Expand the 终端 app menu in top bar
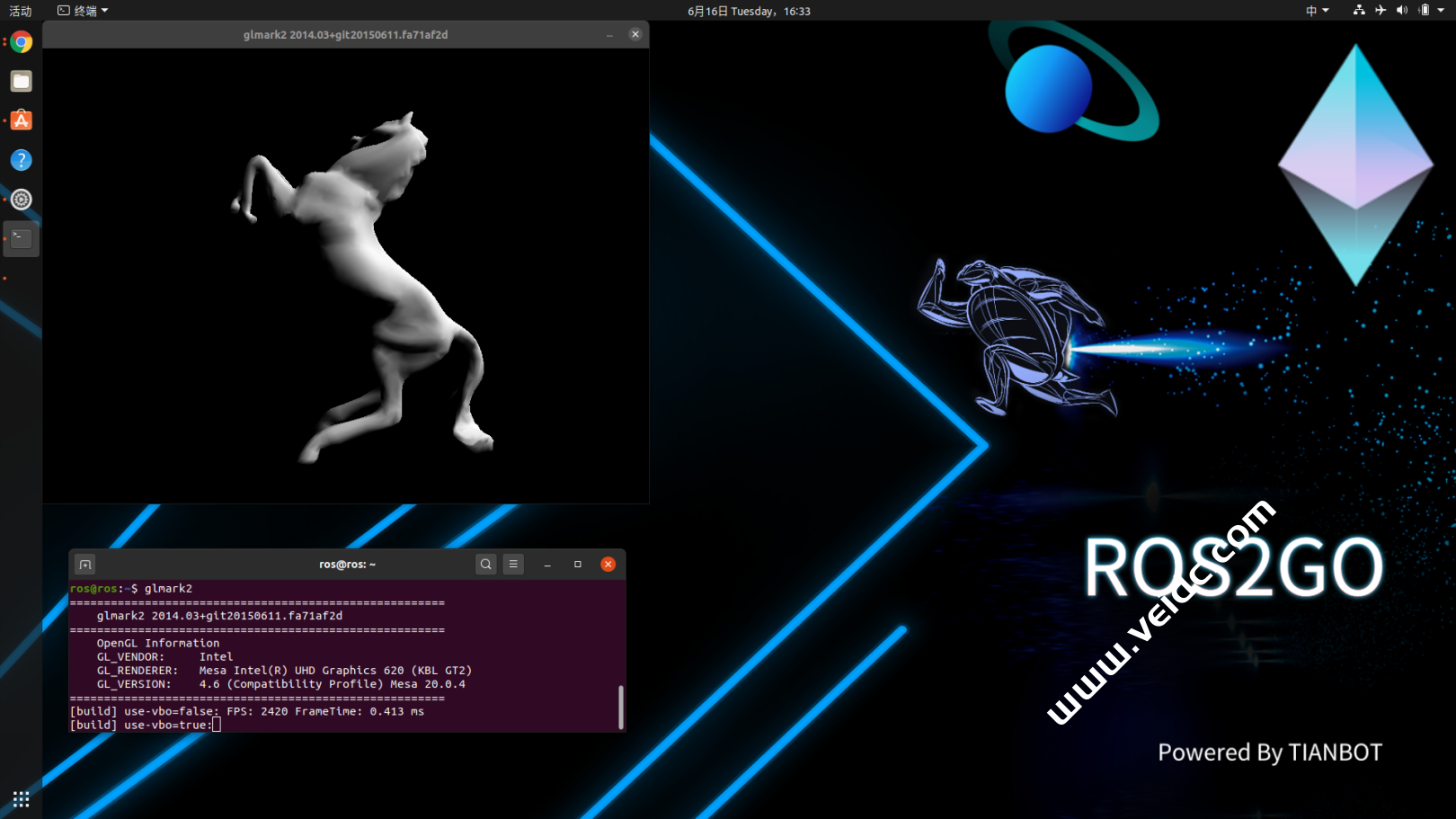The image size is (1456, 819). (x=84, y=11)
